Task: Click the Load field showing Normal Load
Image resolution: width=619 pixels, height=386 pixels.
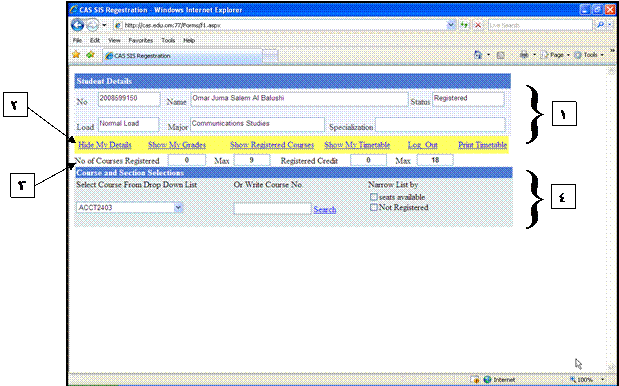Action: [x=128, y=124]
